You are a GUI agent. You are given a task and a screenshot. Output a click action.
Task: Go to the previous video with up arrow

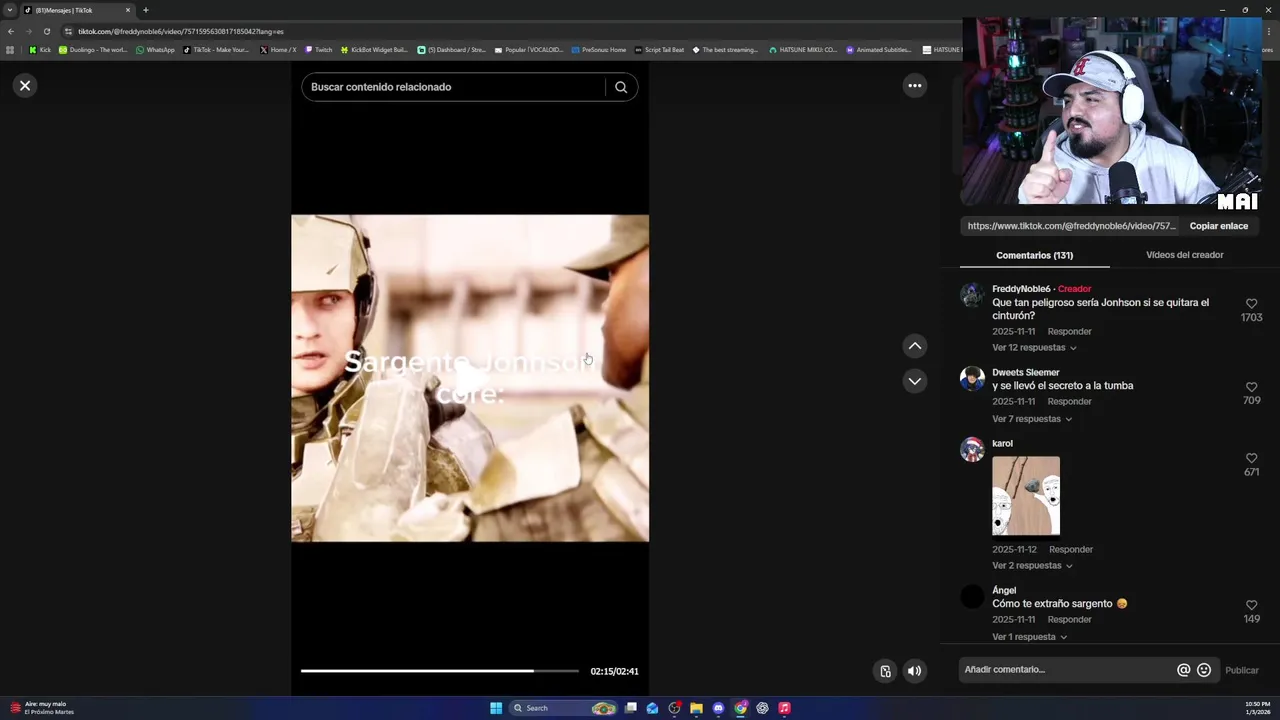click(x=914, y=346)
